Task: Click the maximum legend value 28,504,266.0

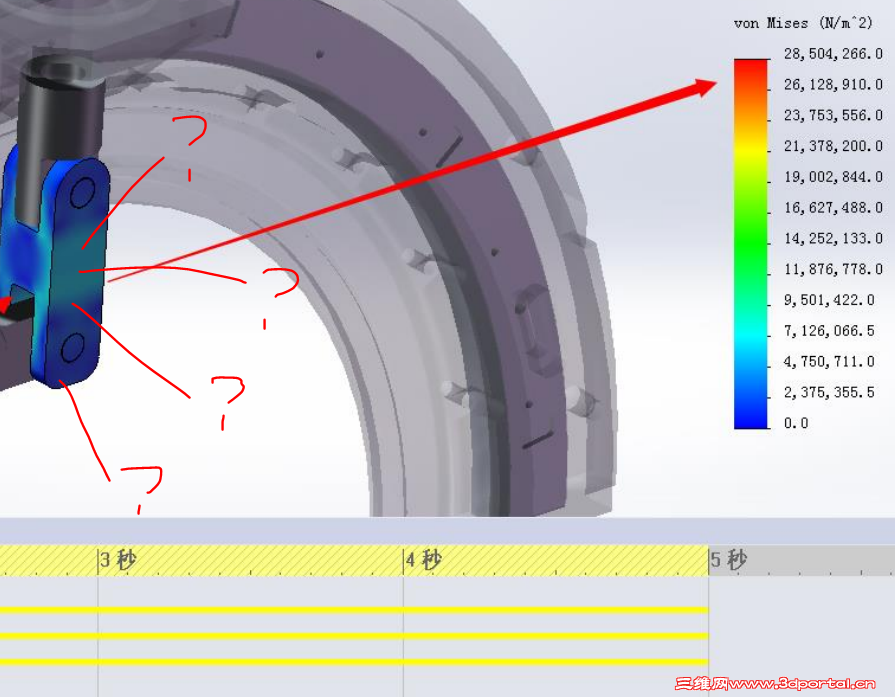Action: 833,54
